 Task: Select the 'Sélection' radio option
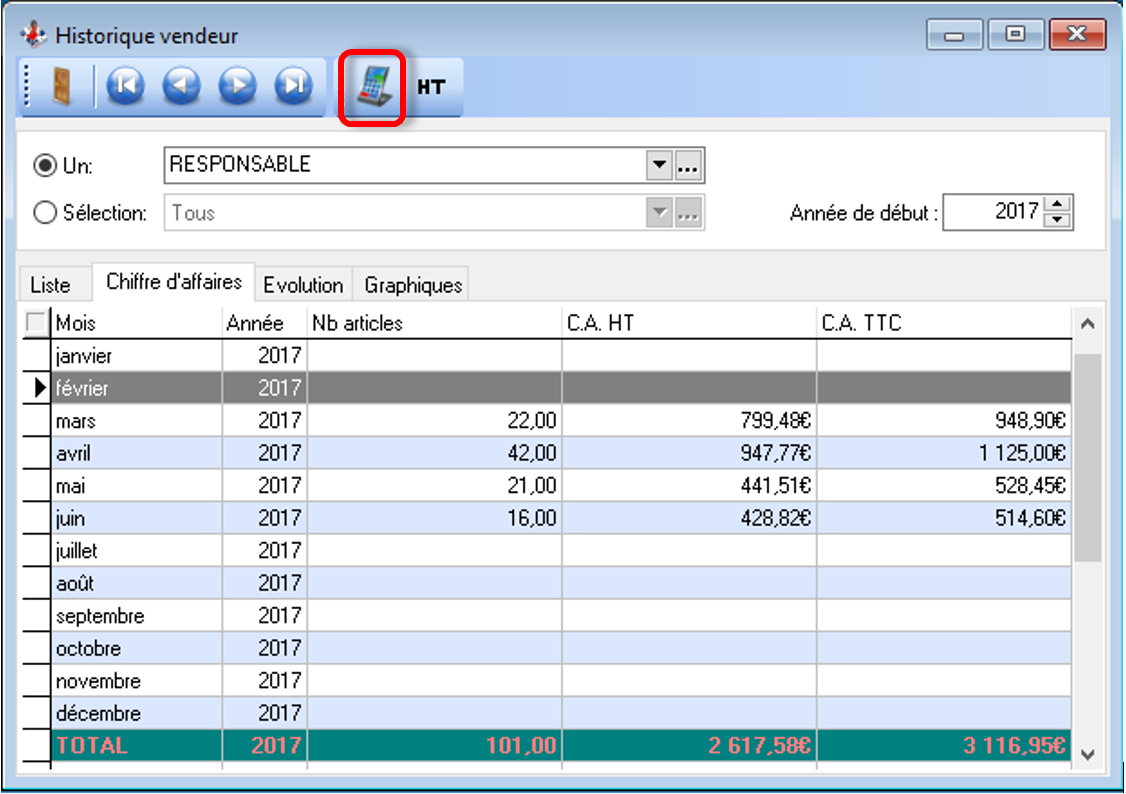(x=45, y=213)
